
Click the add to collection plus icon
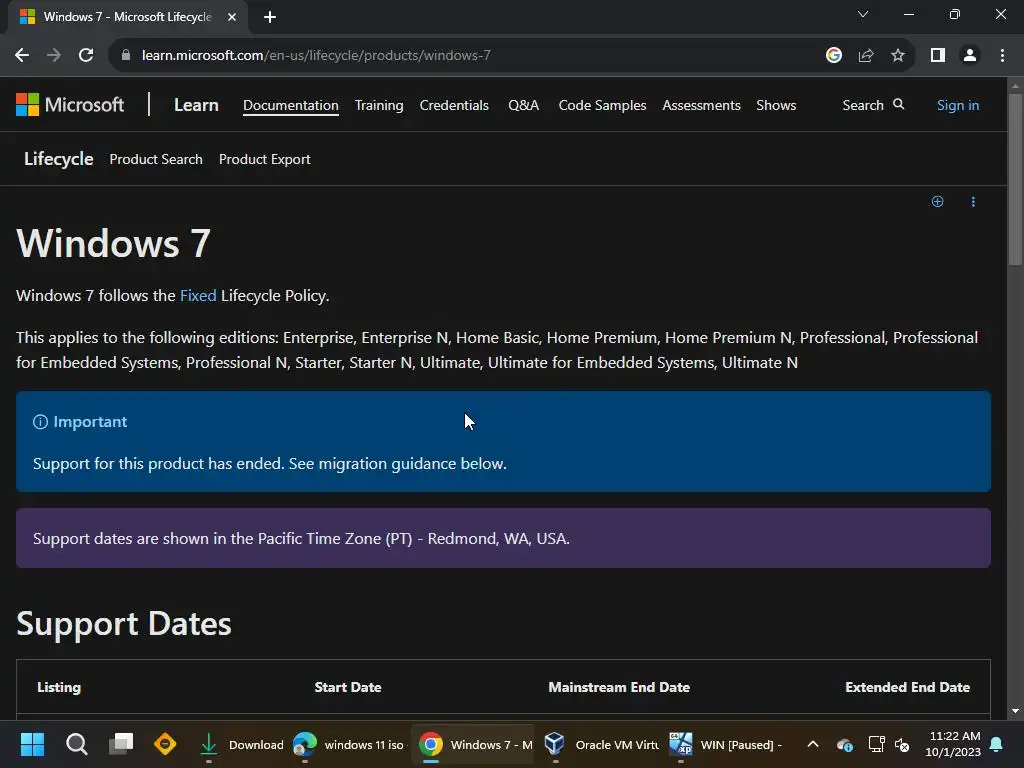tap(937, 202)
